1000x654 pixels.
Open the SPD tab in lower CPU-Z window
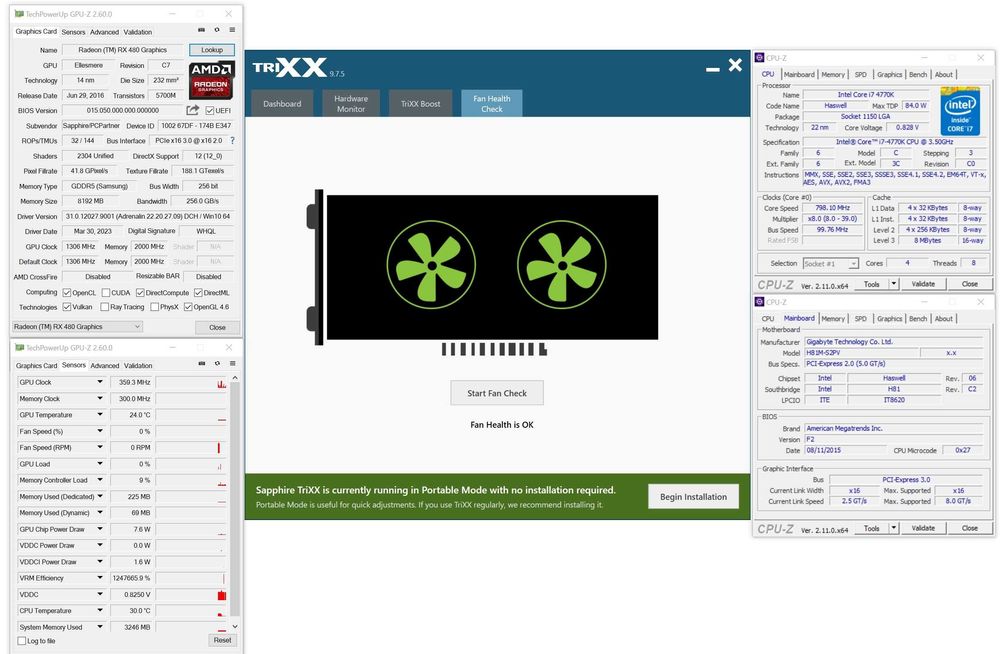(860, 318)
